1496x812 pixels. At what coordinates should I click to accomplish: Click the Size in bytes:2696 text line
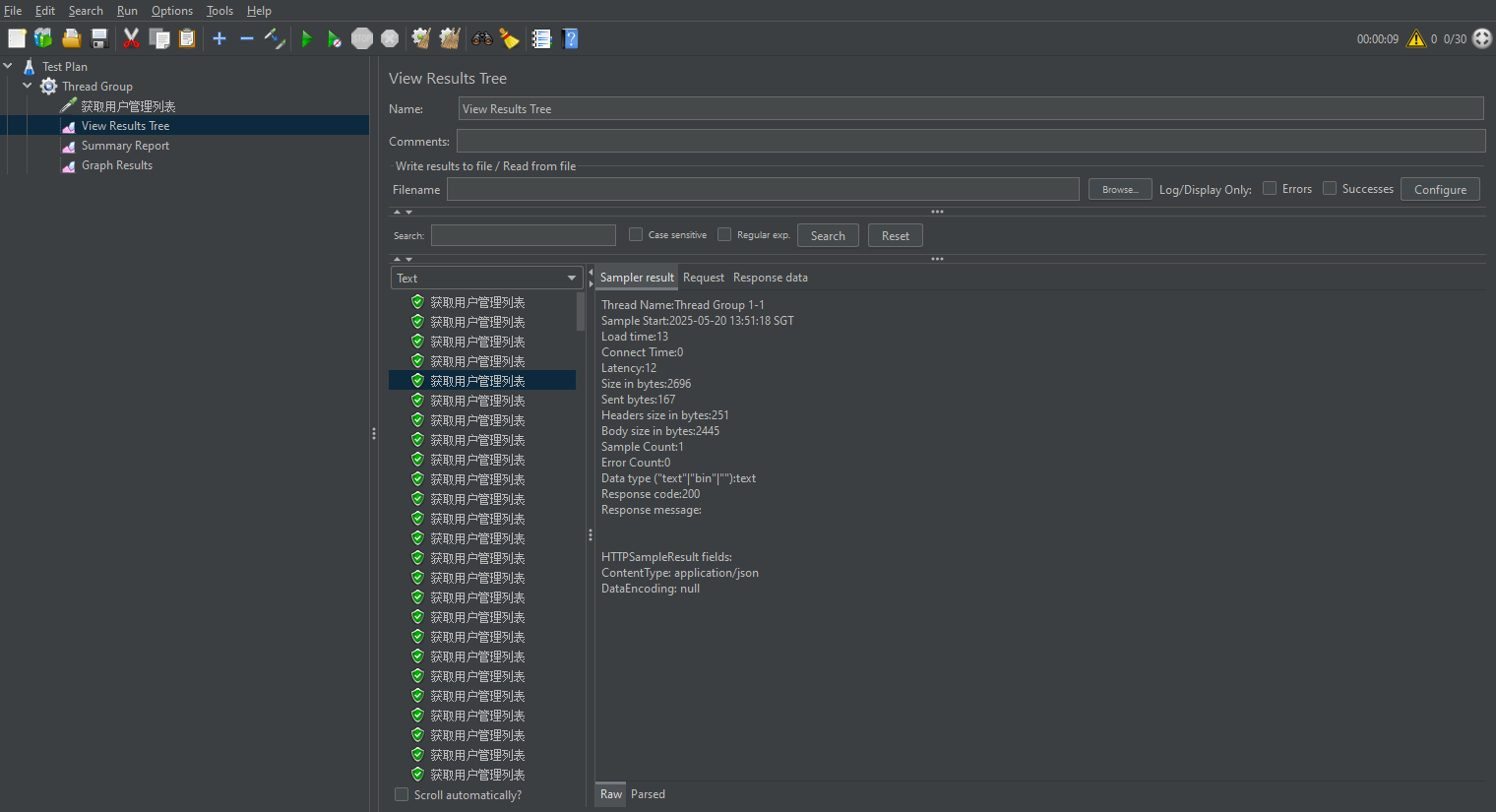pyautogui.click(x=646, y=384)
